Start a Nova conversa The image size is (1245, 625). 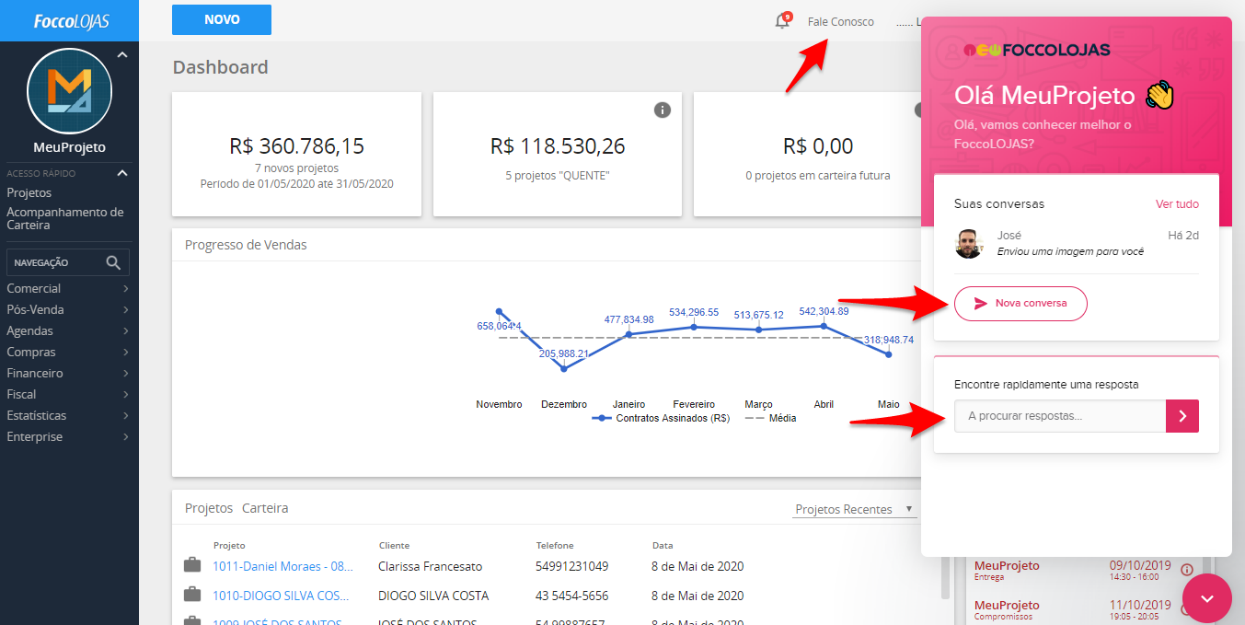[x=1020, y=303]
